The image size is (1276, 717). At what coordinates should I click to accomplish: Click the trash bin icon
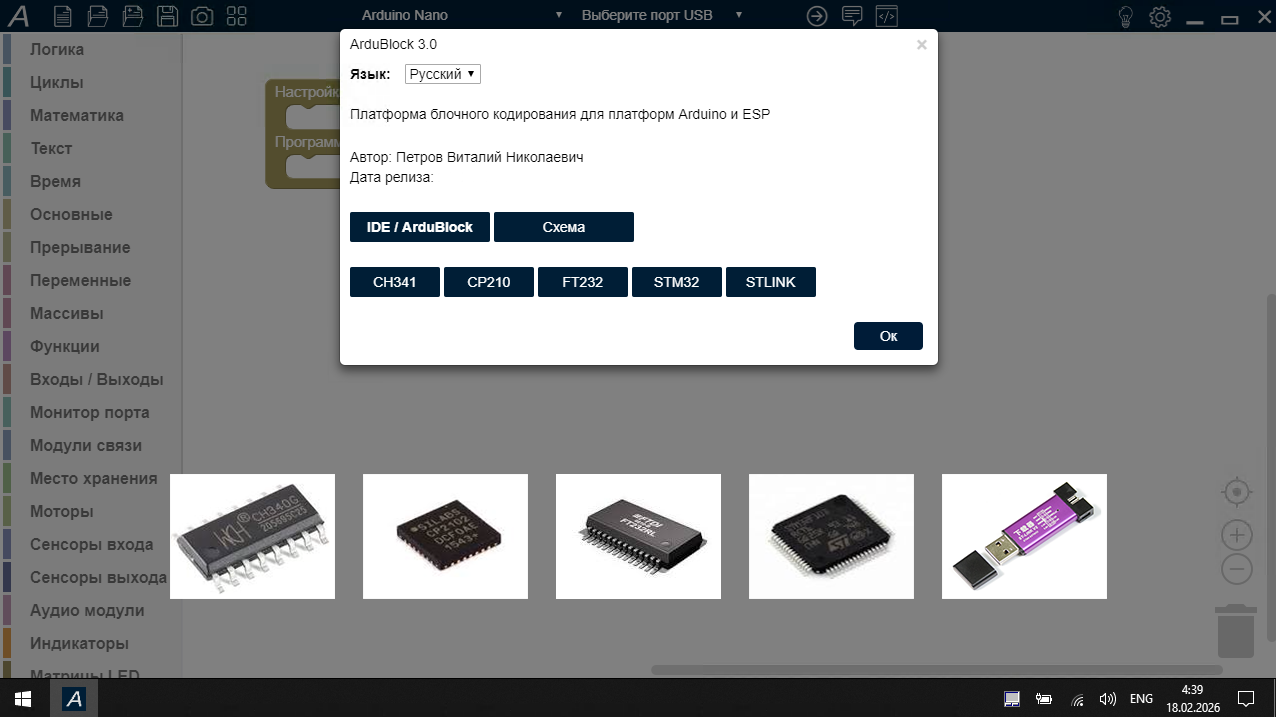tap(1236, 630)
